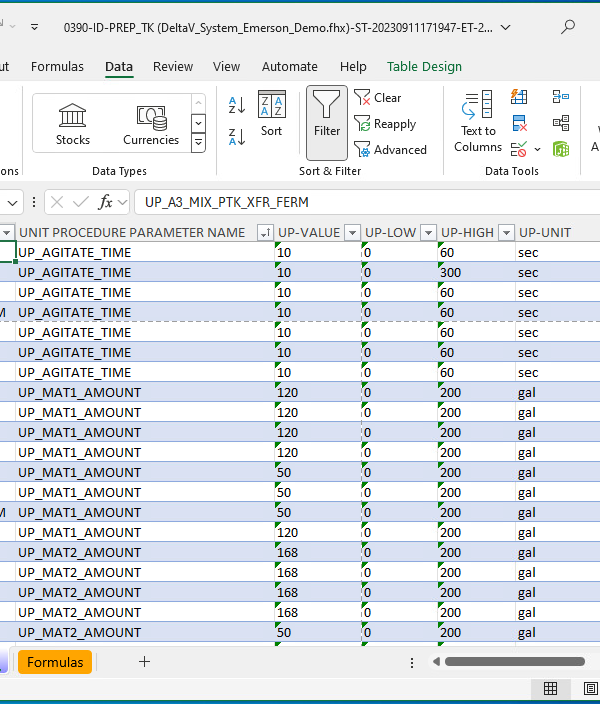Switch to Normal view
Viewport: 600px width, 704px height.
[550, 688]
